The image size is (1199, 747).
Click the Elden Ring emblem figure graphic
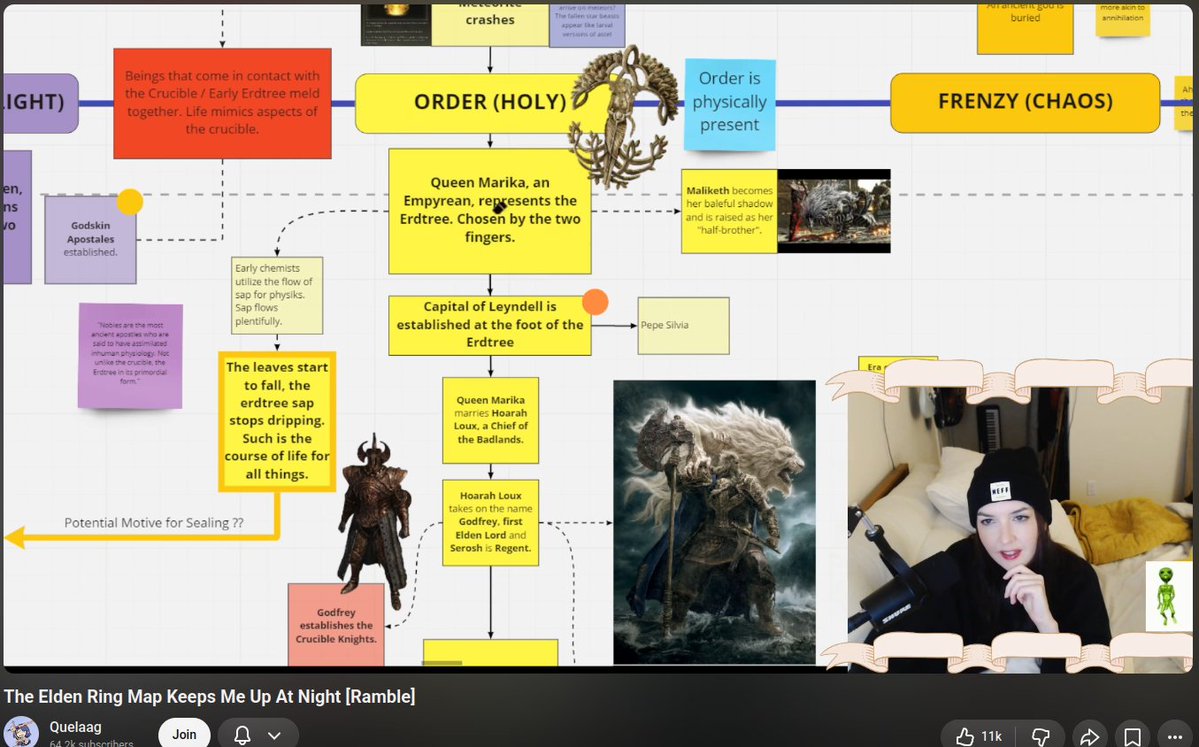[x=622, y=115]
